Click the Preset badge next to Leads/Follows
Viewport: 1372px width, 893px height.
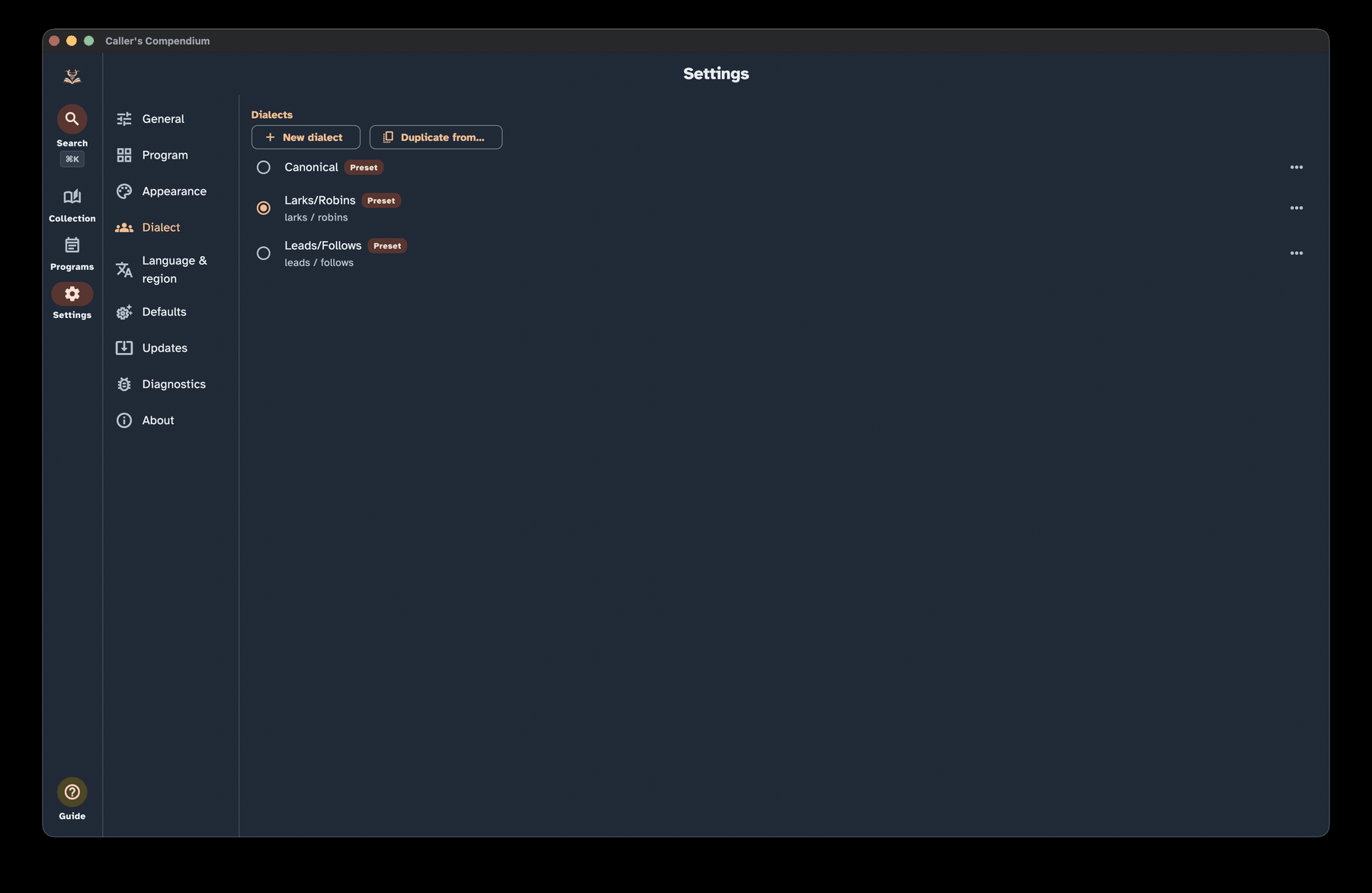(x=387, y=246)
